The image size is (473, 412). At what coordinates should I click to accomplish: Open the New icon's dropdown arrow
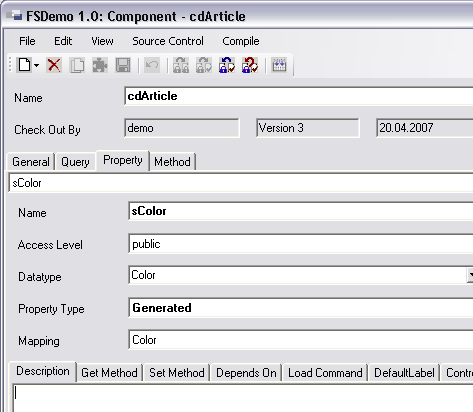(x=36, y=65)
